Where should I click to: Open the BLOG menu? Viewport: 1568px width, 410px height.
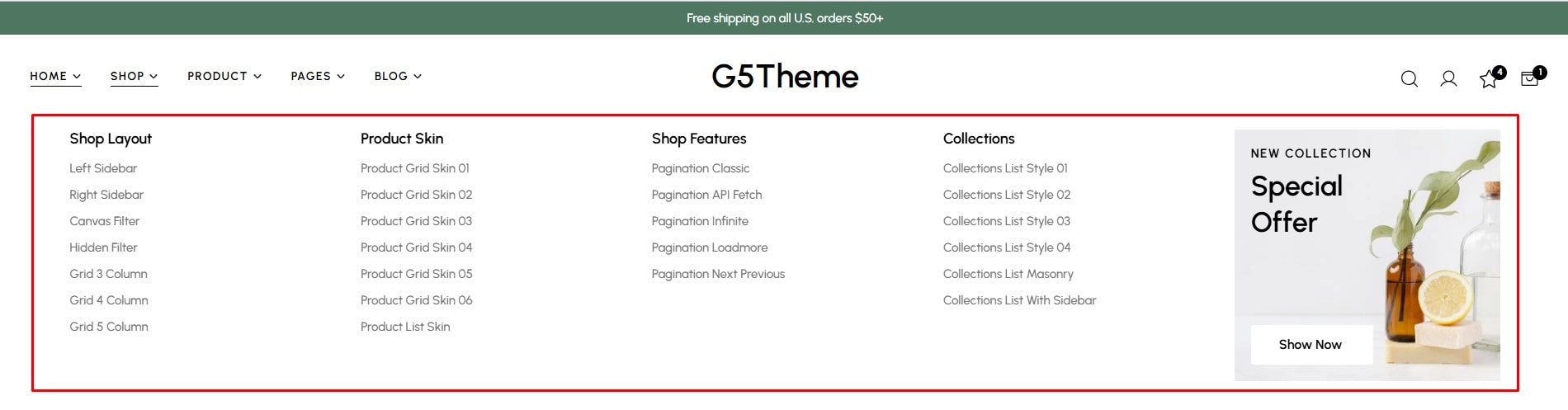click(398, 76)
